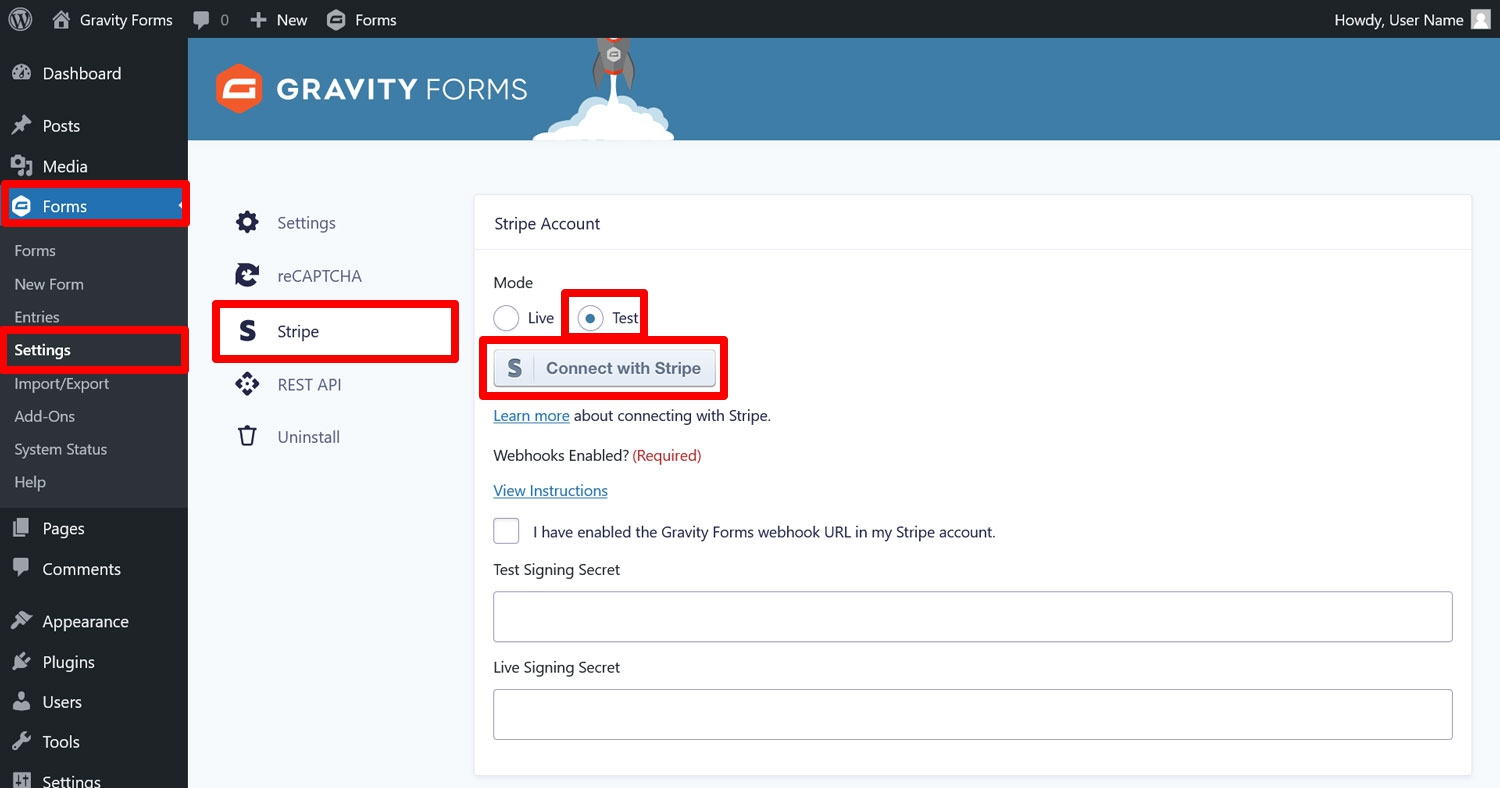
Task: Open the View Instructions link
Action: (x=550, y=491)
